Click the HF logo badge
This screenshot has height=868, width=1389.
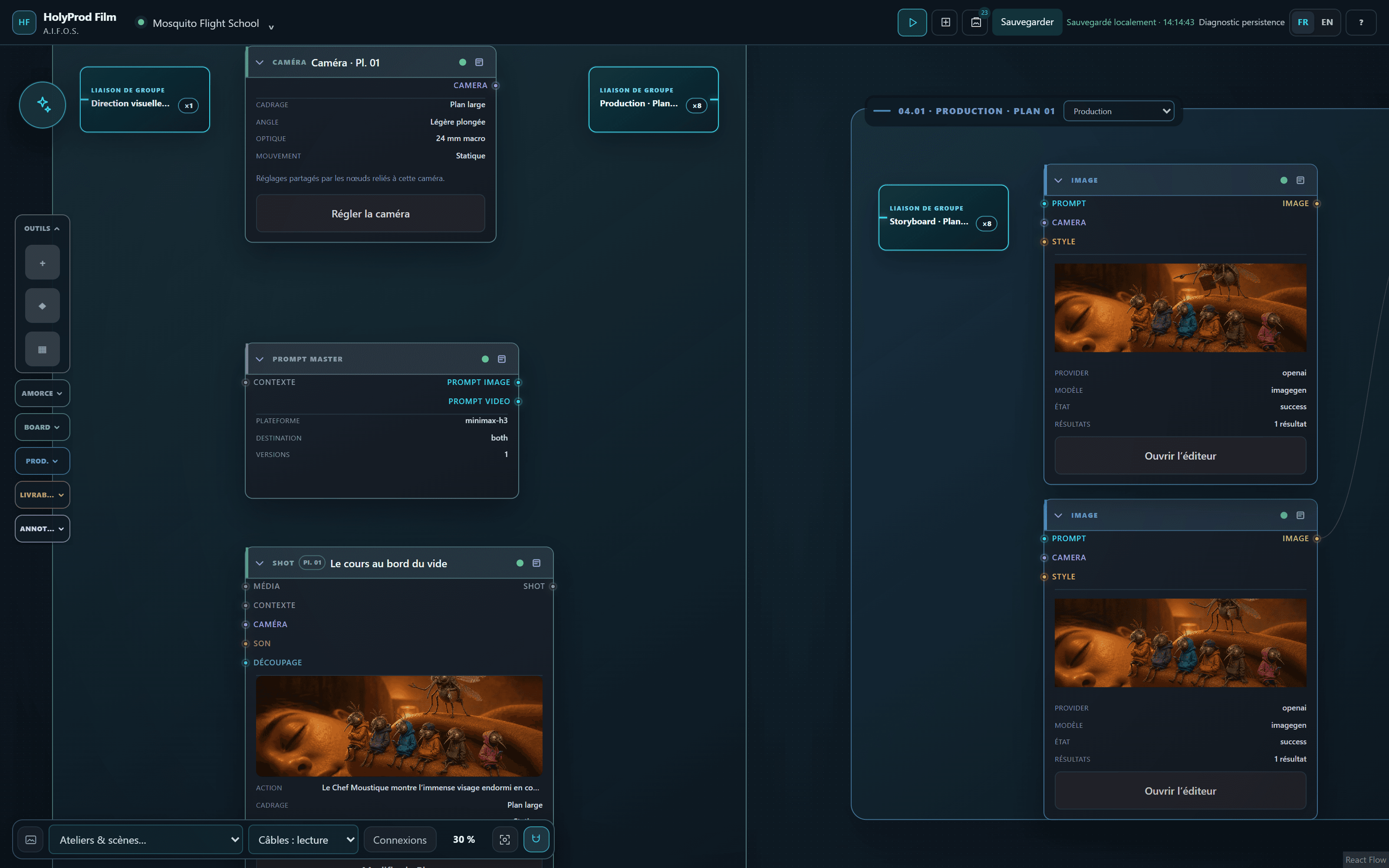[24, 23]
